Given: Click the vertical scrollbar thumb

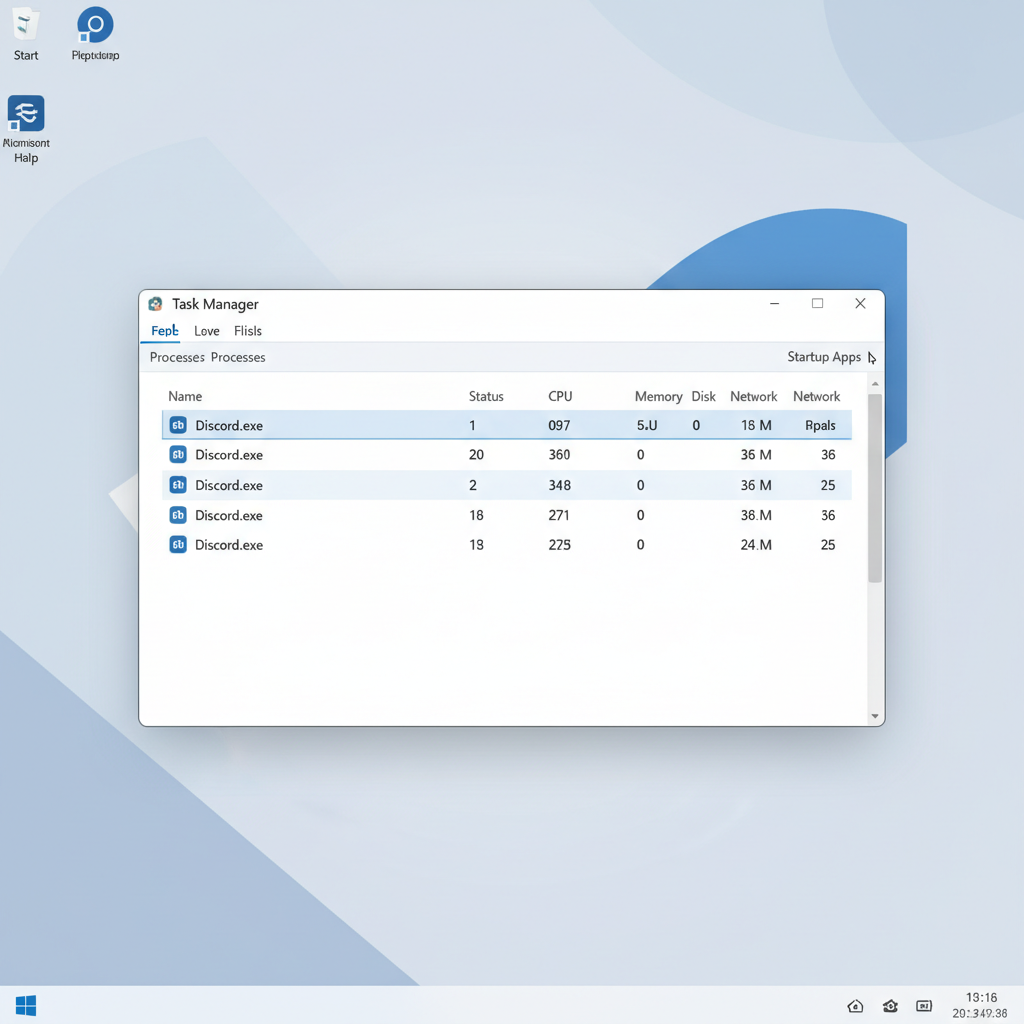Looking at the screenshot, I should coord(875,488).
